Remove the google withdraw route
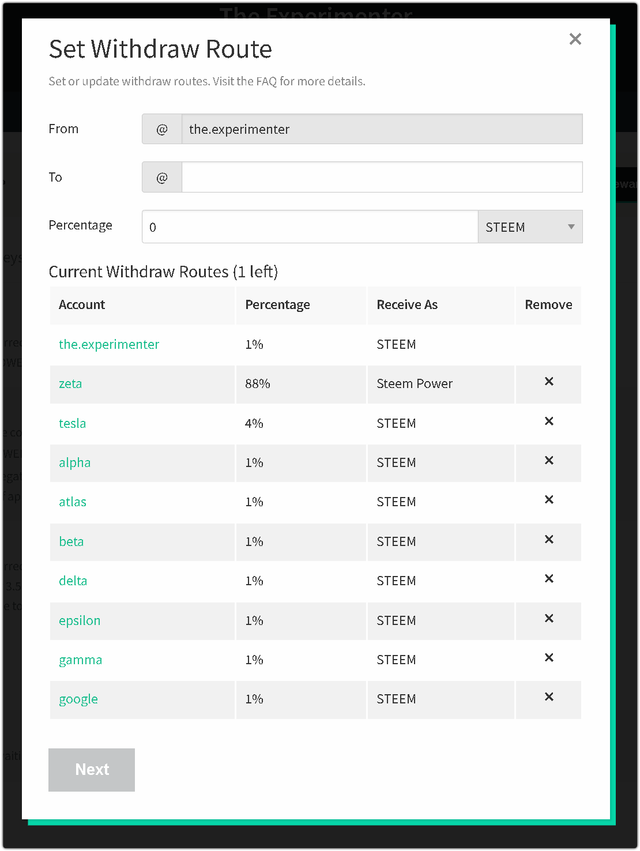 pyautogui.click(x=548, y=698)
